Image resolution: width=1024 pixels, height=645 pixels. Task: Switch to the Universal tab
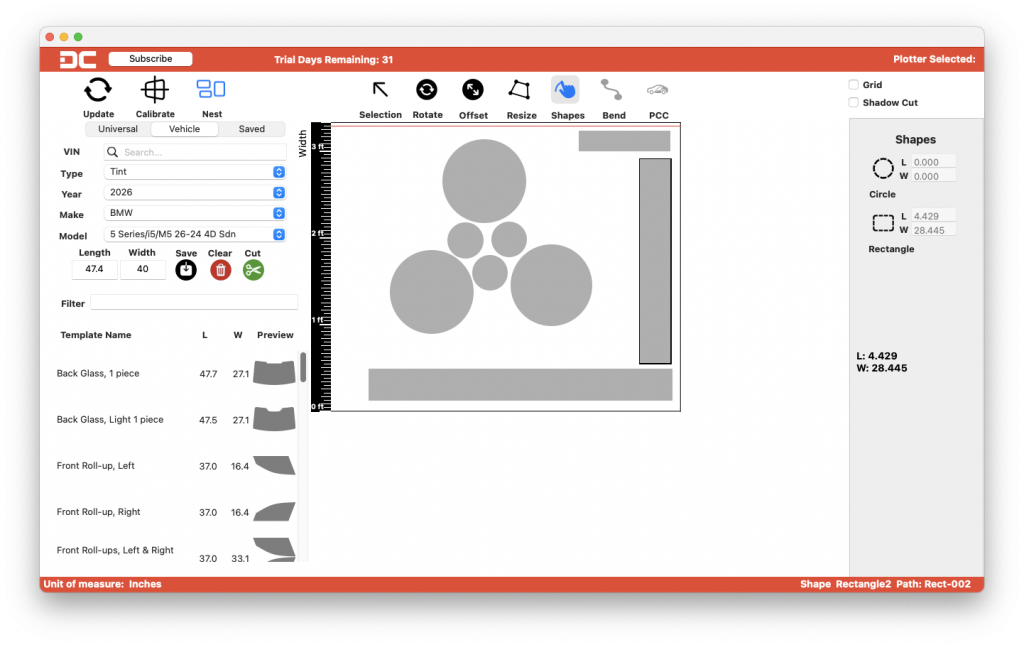[117, 128]
